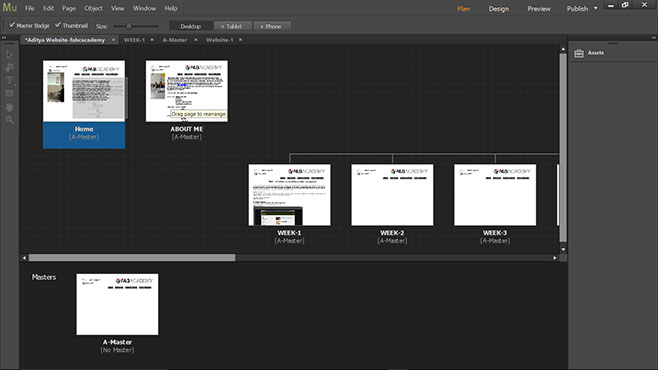The image size is (658, 370).
Task: Switch to the Plan view
Action: point(464,9)
